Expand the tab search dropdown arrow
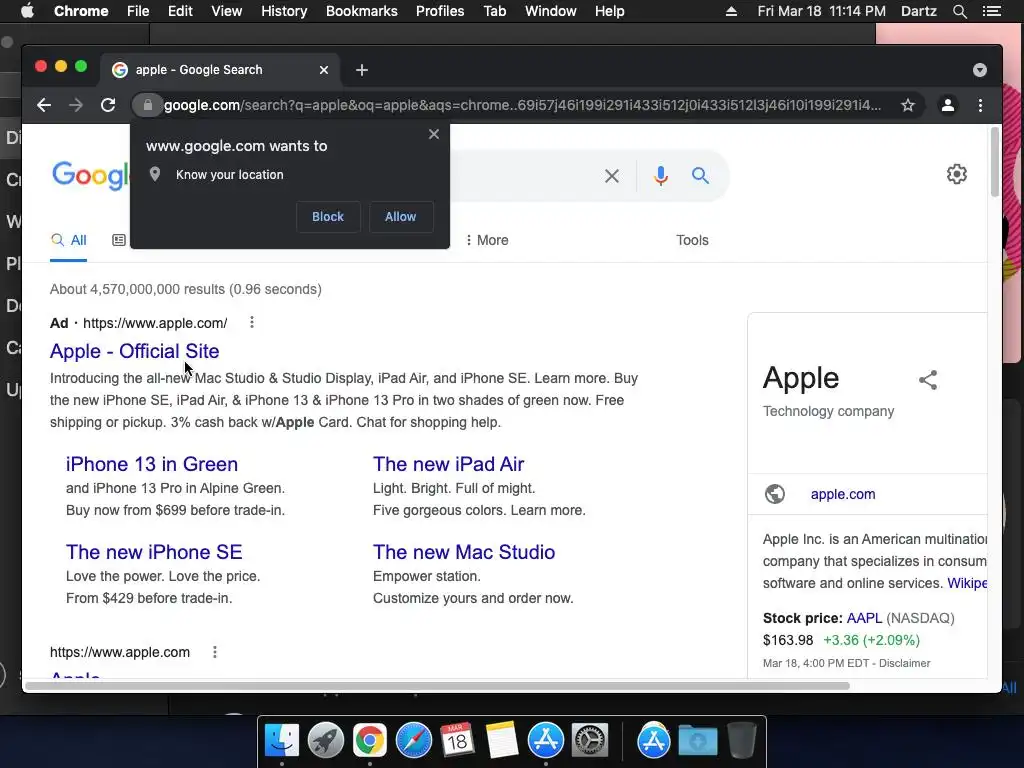This screenshot has height=768, width=1024. pyautogui.click(x=980, y=70)
